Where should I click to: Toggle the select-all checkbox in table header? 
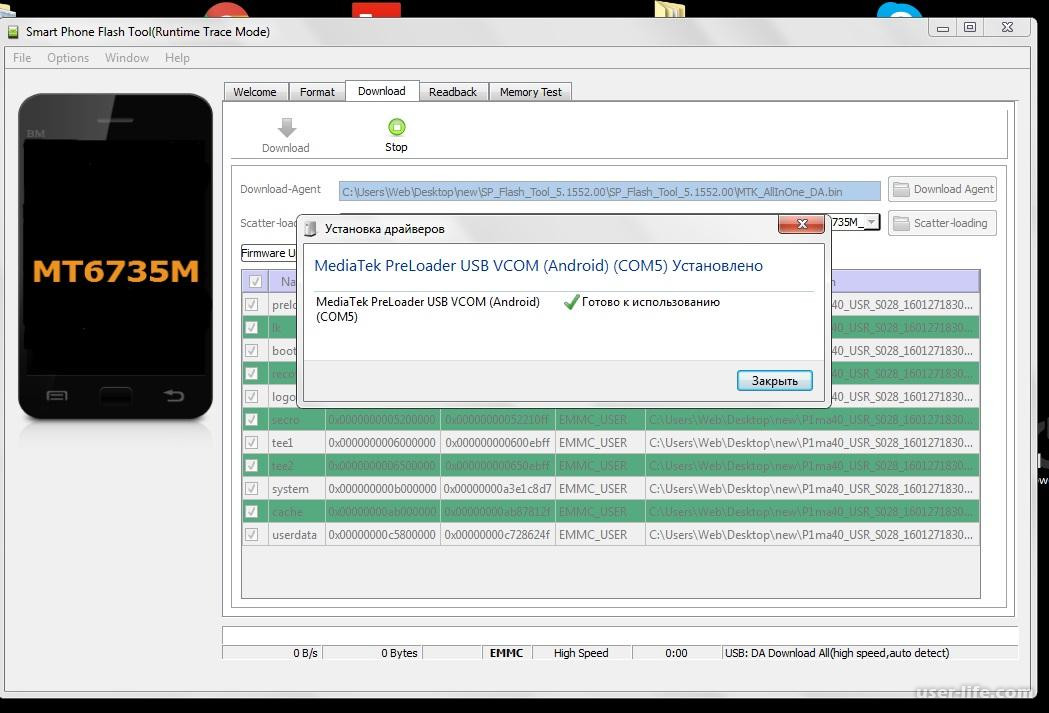tap(255, 282)
